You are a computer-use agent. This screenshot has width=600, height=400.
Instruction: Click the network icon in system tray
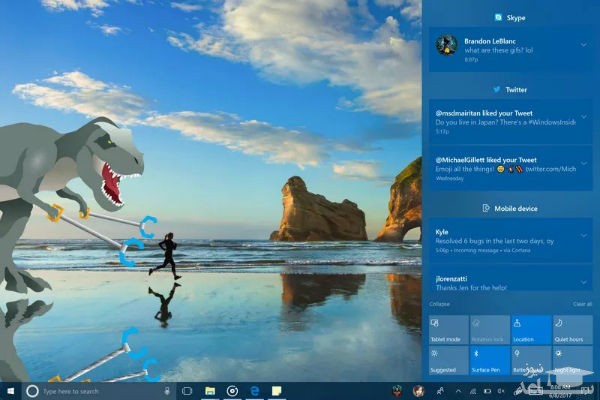pyautogui.click(x=473, y=391)
